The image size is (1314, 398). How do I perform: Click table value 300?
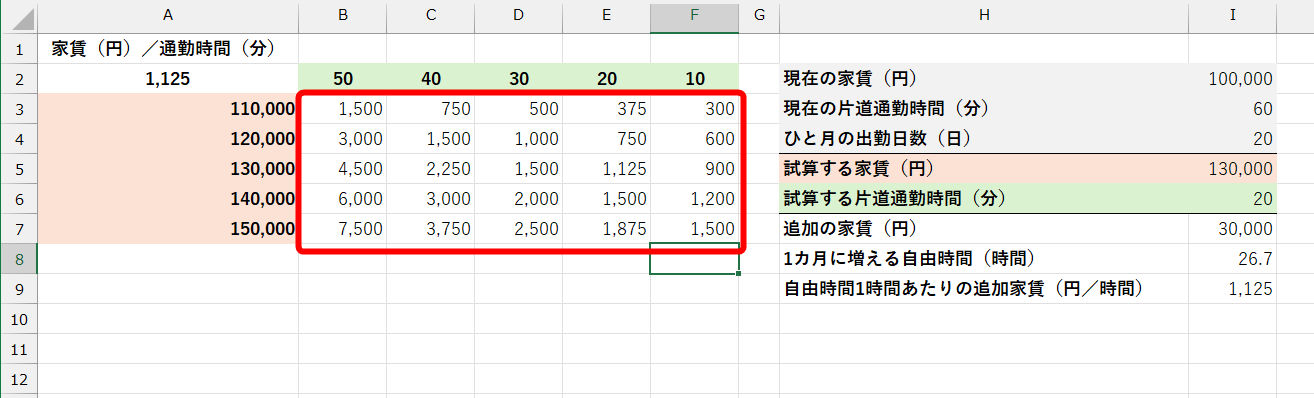(x=694, y=108)
